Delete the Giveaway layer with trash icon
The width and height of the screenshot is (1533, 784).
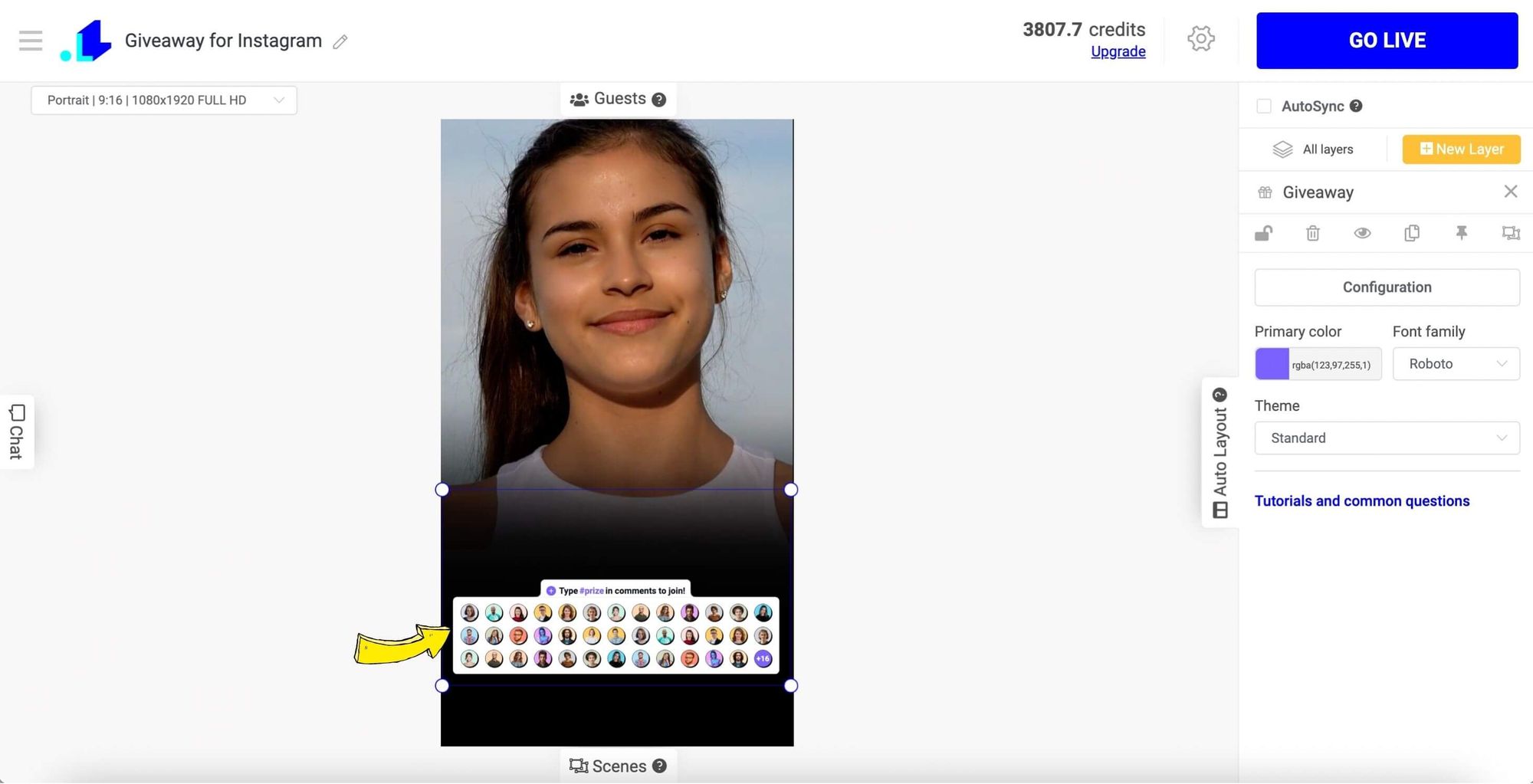click(1313, 233)
